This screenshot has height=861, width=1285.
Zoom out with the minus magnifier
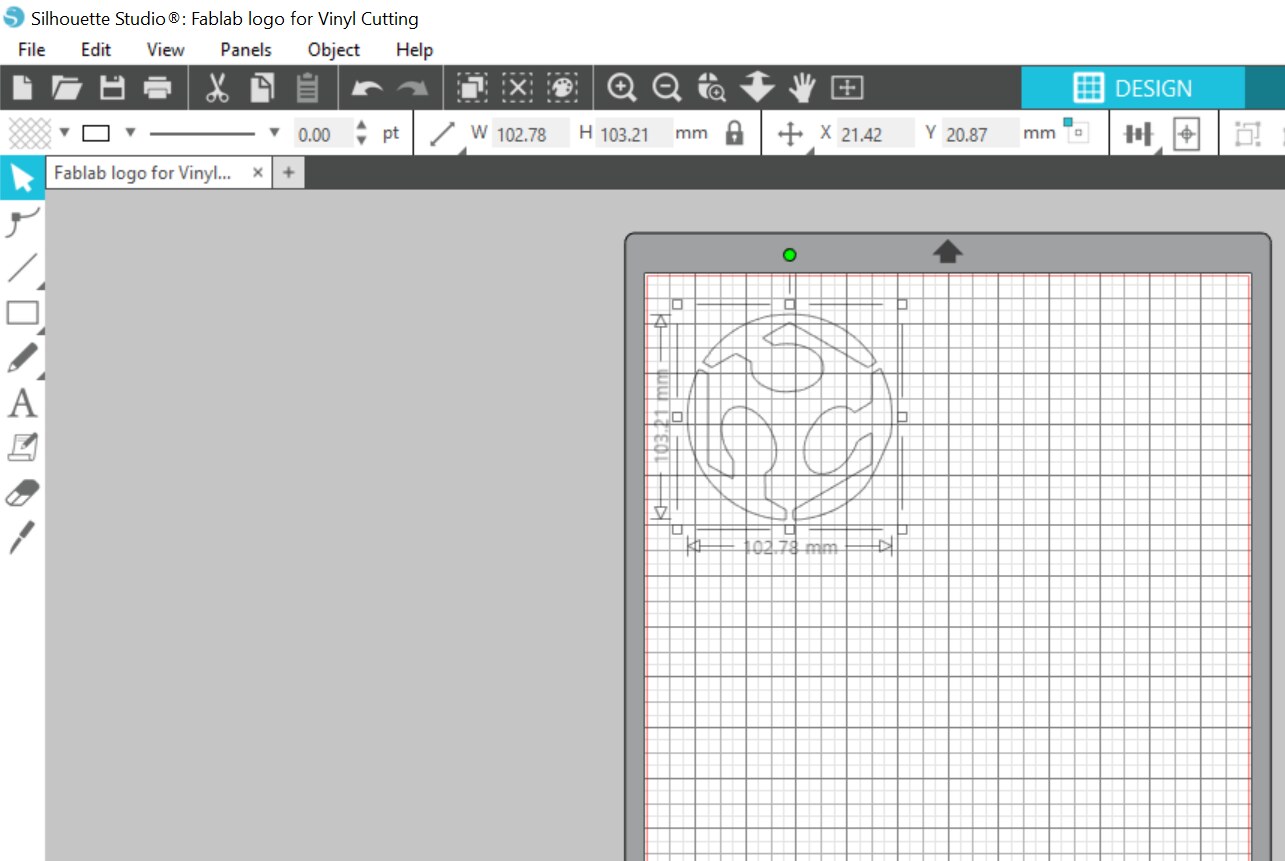tap(667, 88)
